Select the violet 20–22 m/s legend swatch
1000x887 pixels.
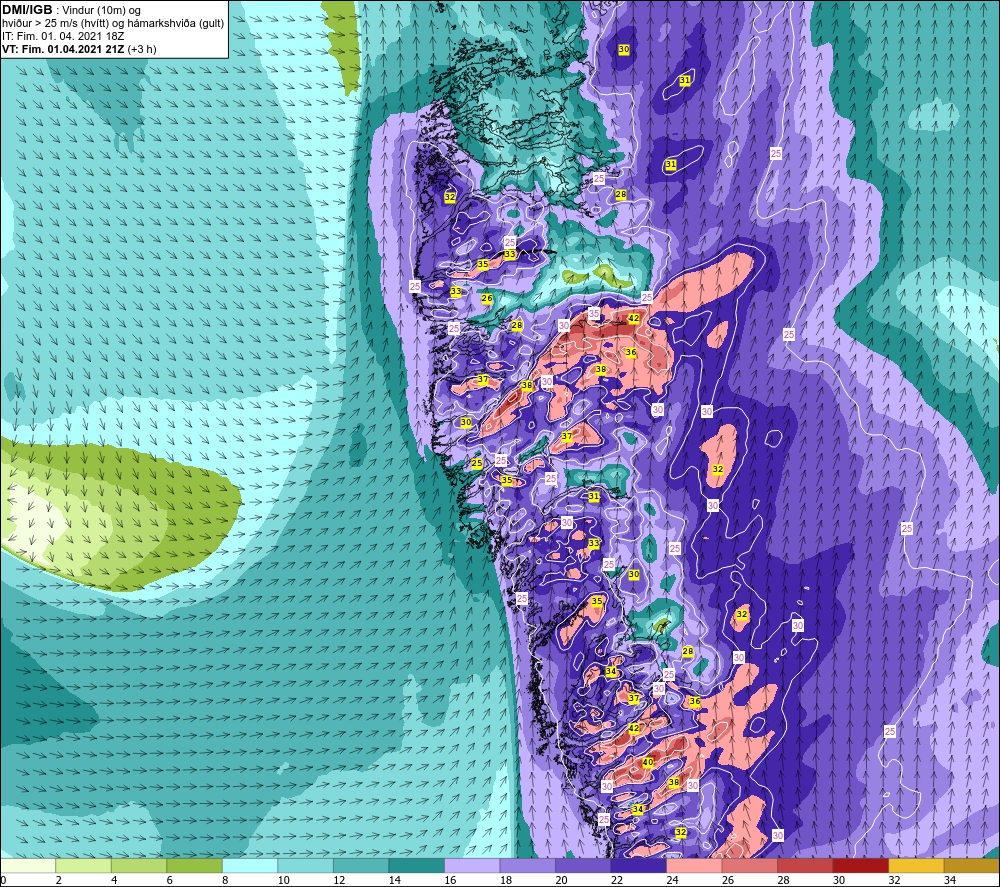[x=583, y=866]
